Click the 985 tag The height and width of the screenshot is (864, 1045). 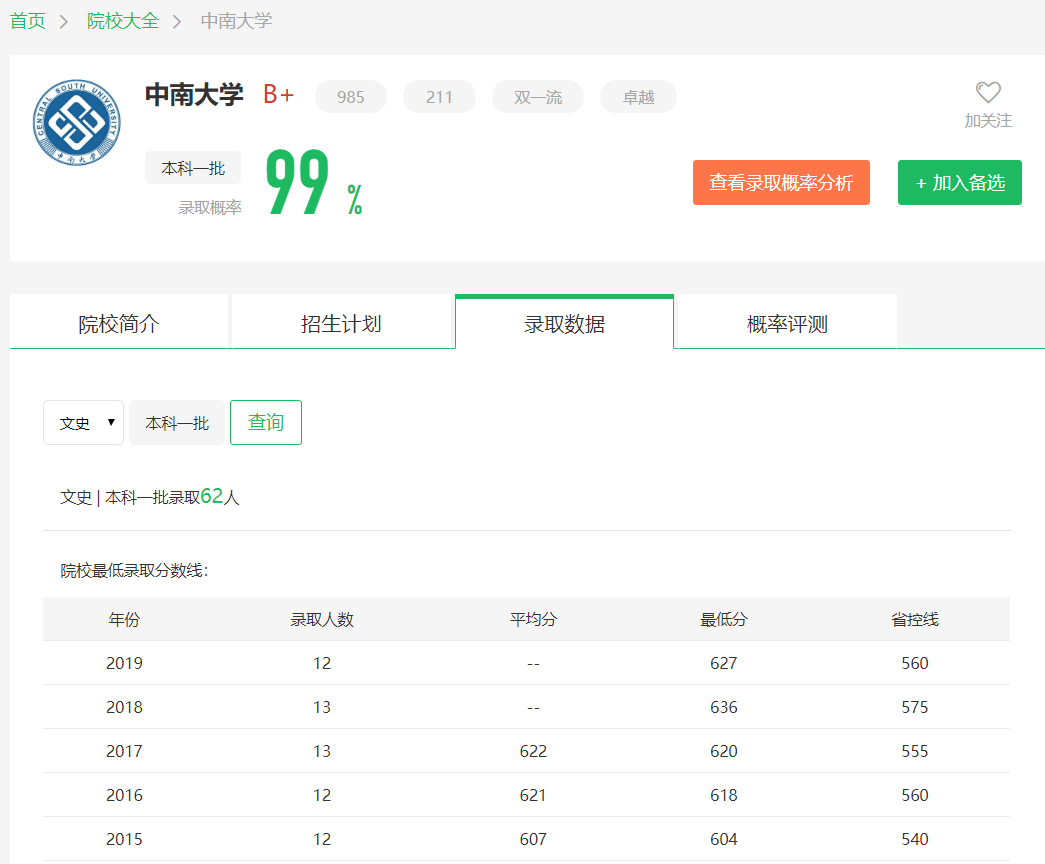(x=351, y=97)
